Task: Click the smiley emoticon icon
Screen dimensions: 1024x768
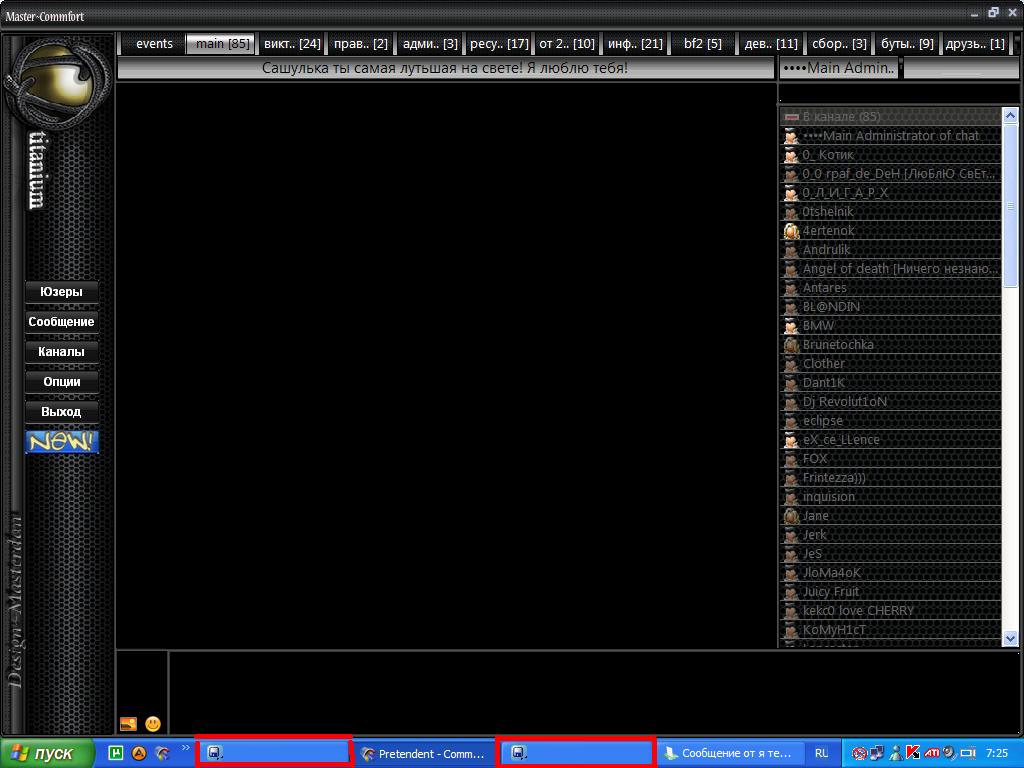Action: point(153,723)
